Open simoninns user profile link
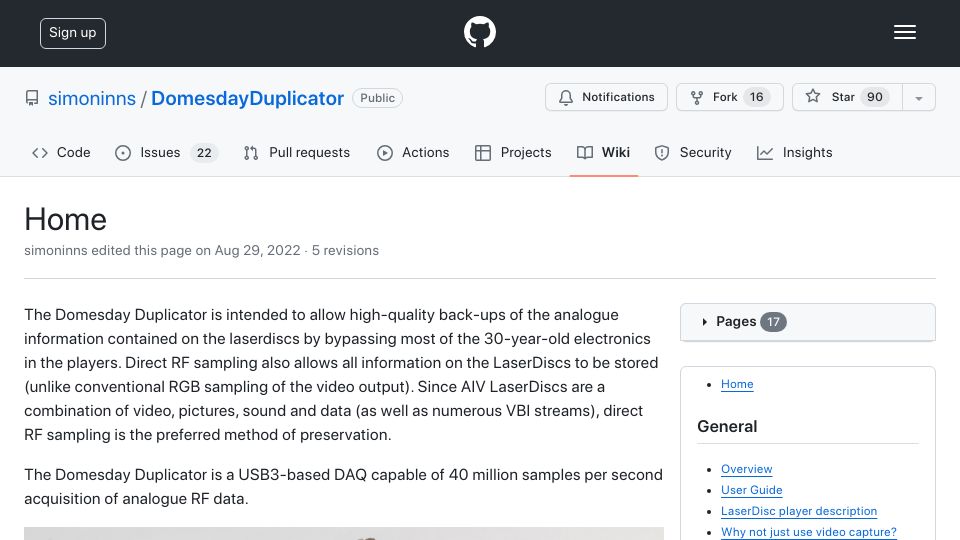 pyautogui.click(x=92, y=98)
